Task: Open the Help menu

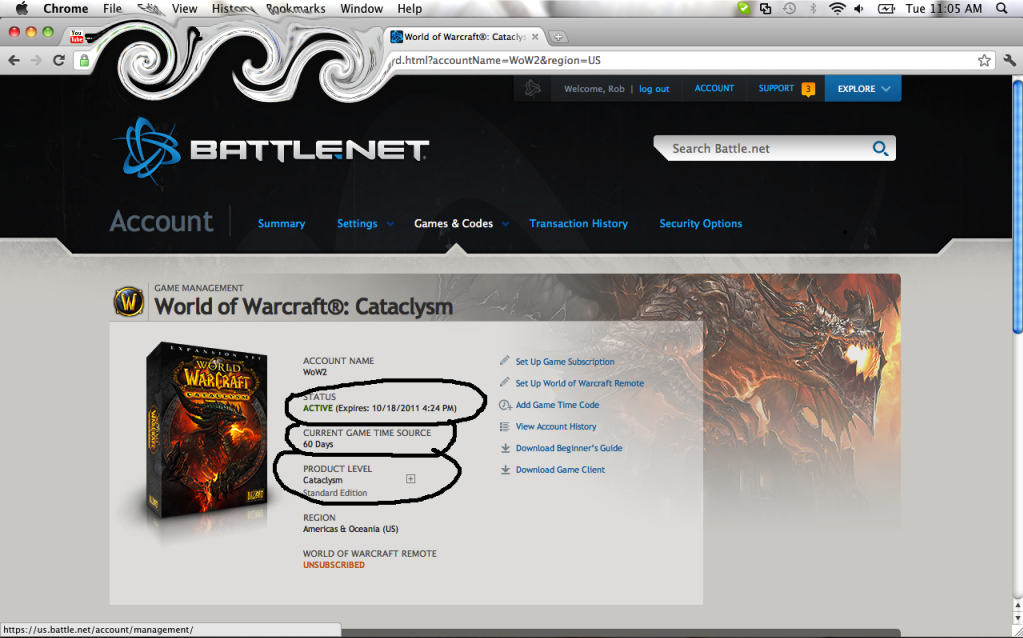Action: tap(410, 8)
